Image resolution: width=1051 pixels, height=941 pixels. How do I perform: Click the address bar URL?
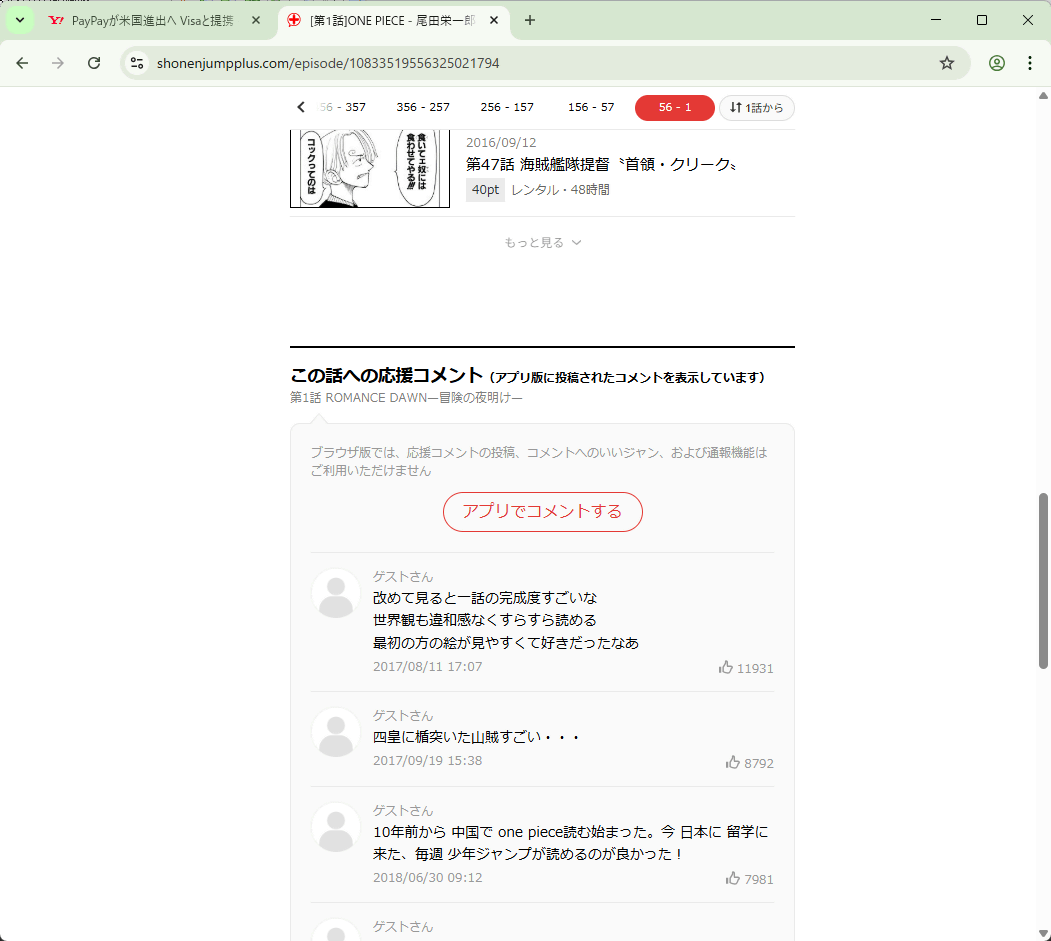(x=328, y=63)
